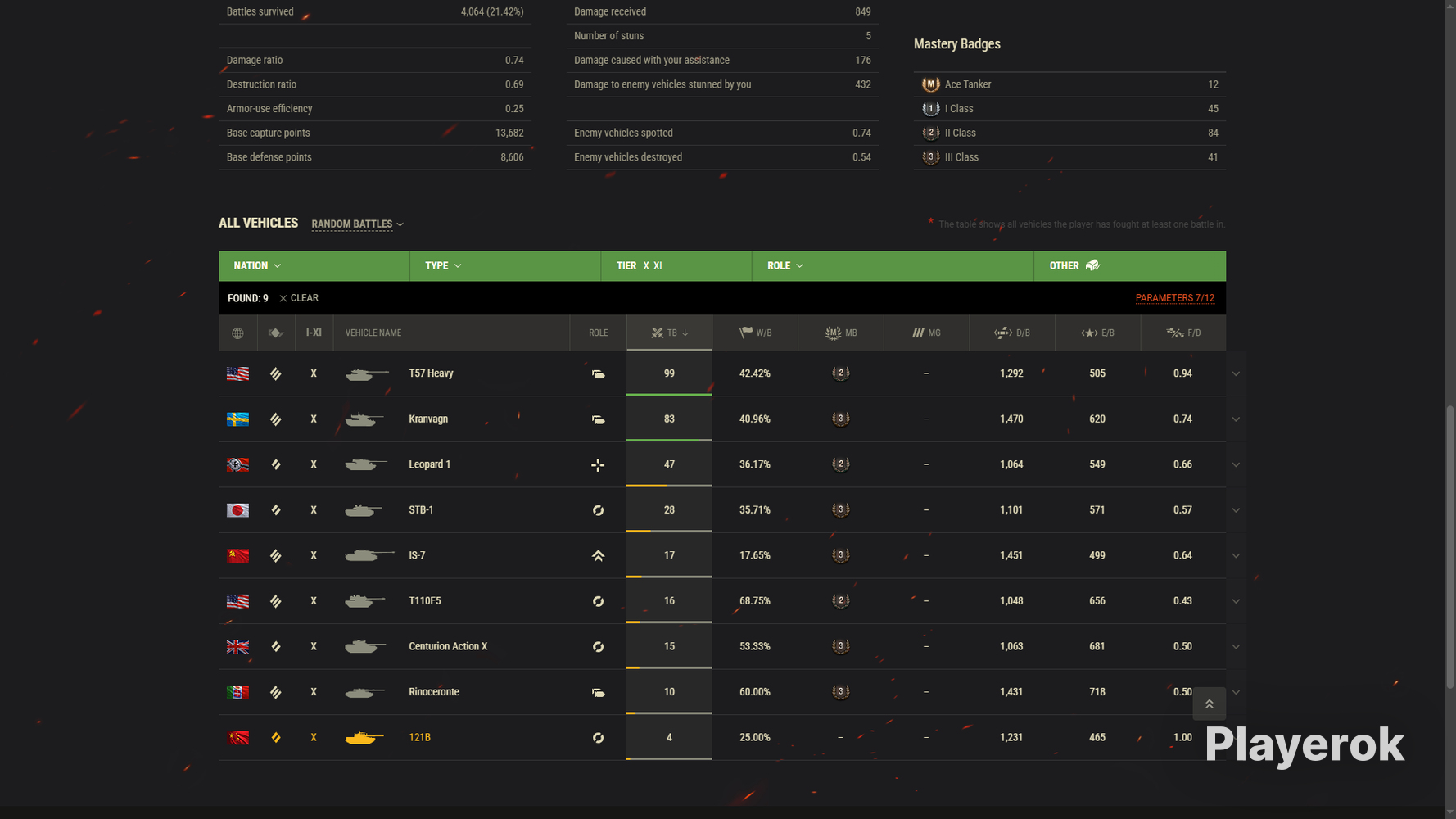The image size is (1456, 819).
Task: Click the Centurion Action X tank silhouette
Action: point(365,647)
